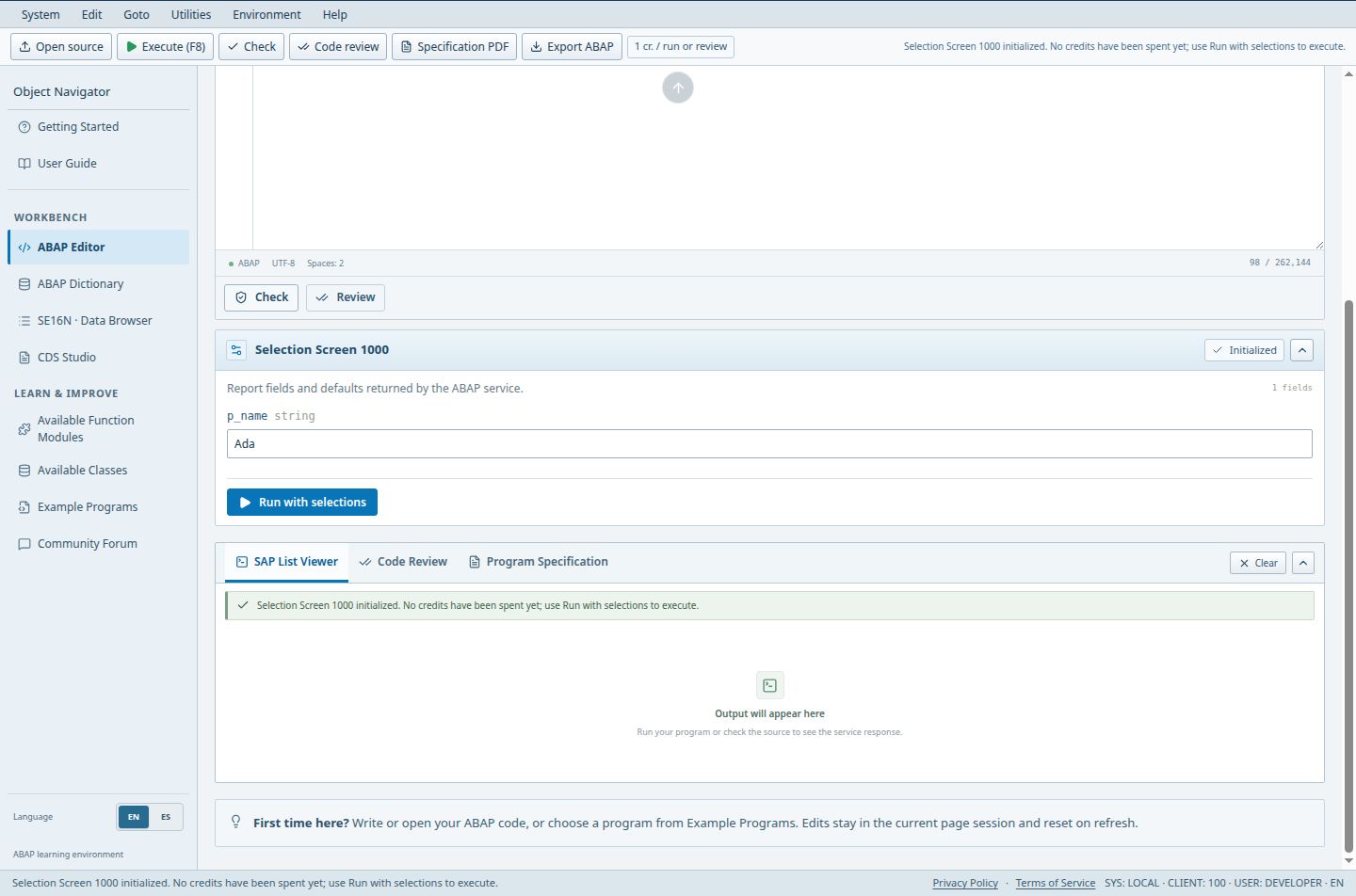Click Run with selections
The width and height of the screenshot is (1356, 896).
[302, 503]
